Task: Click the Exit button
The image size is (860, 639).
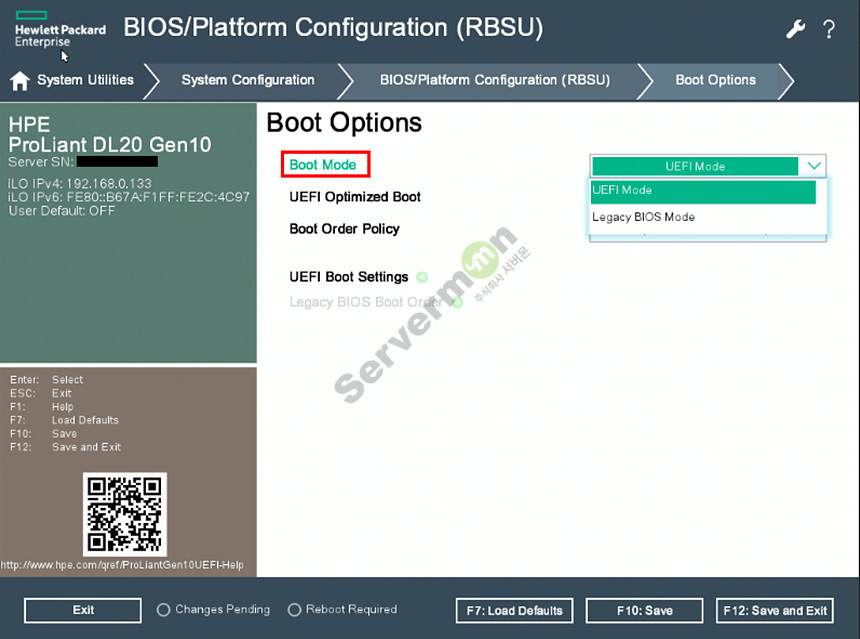Action: [83, 610]
